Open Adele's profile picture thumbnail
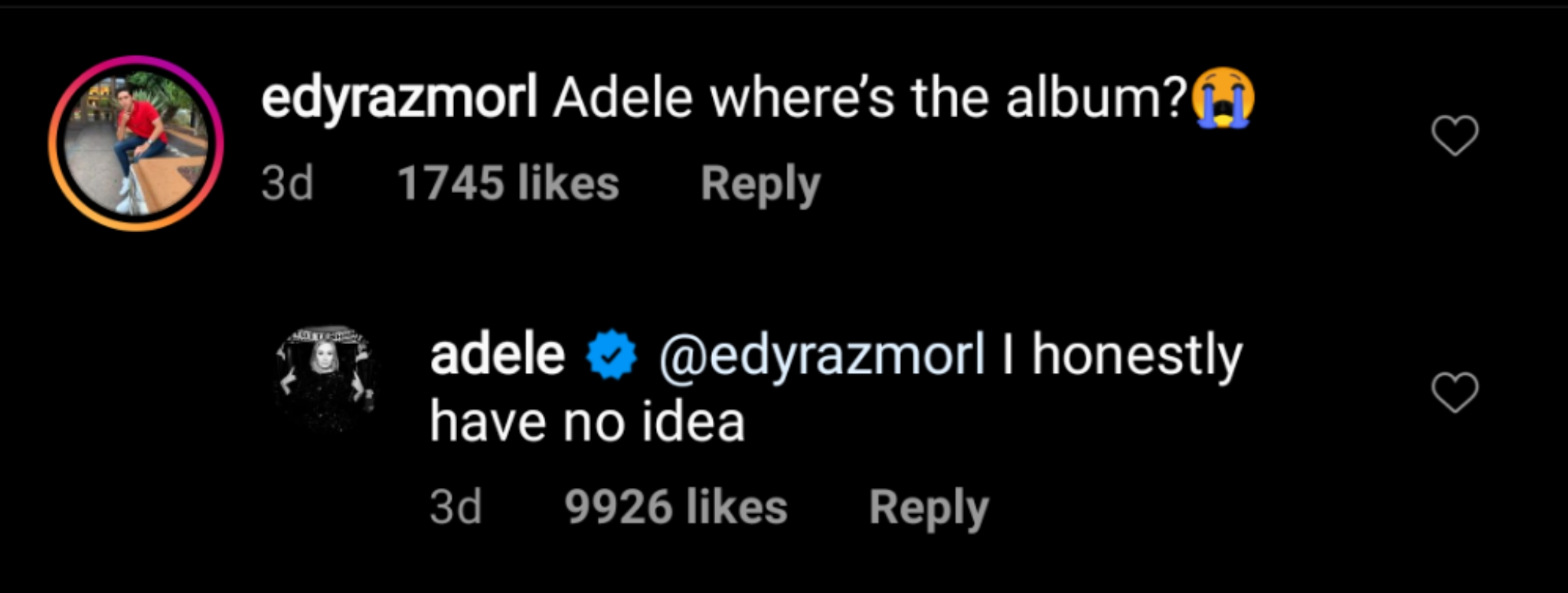Screen dimensions: 1568x593 (x=327, y=376)
